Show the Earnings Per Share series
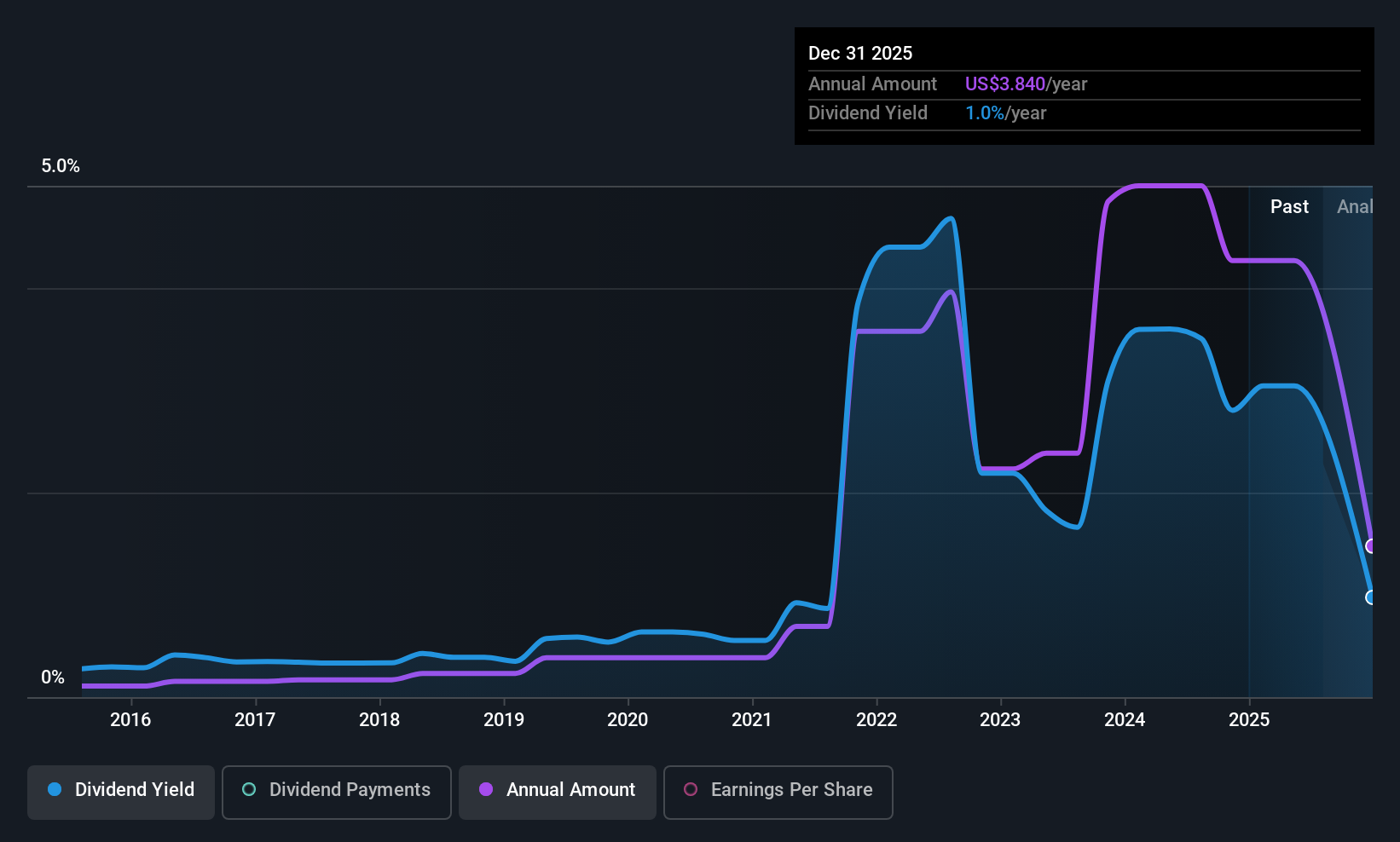Image resolution: width=1400 pixels, height=842 pixels. tap(778, 793)
